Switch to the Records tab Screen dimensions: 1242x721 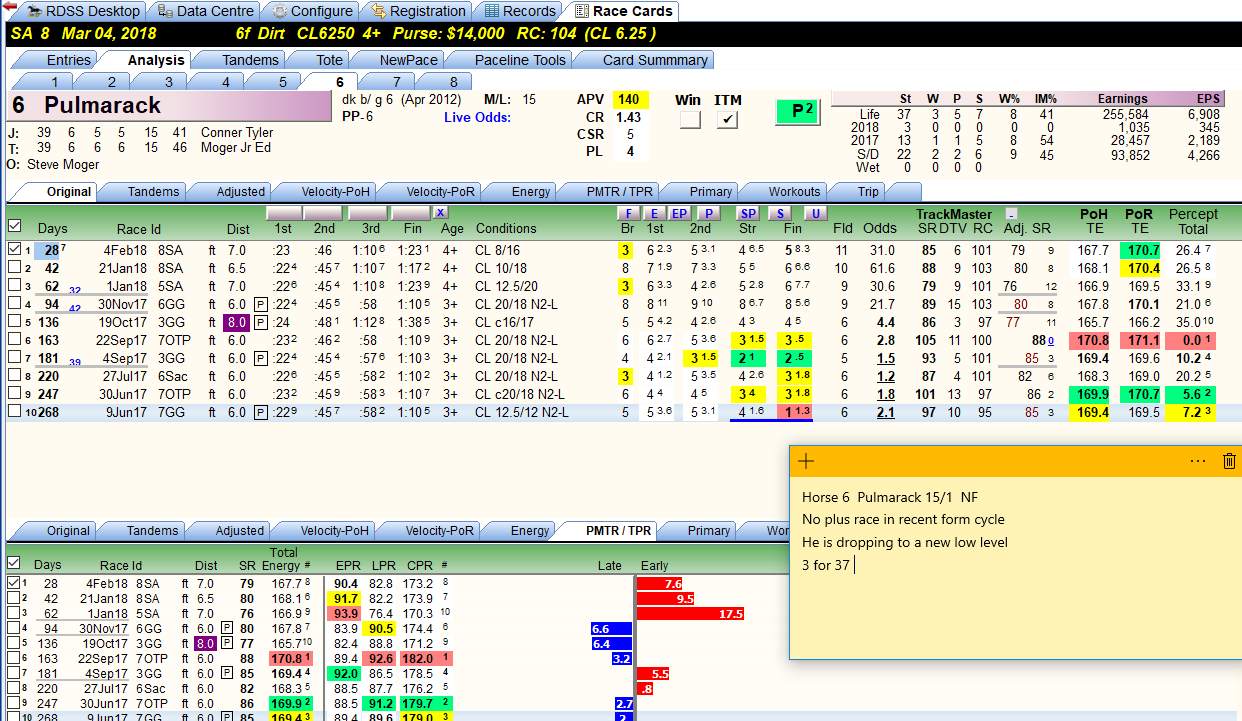[518, 11]
